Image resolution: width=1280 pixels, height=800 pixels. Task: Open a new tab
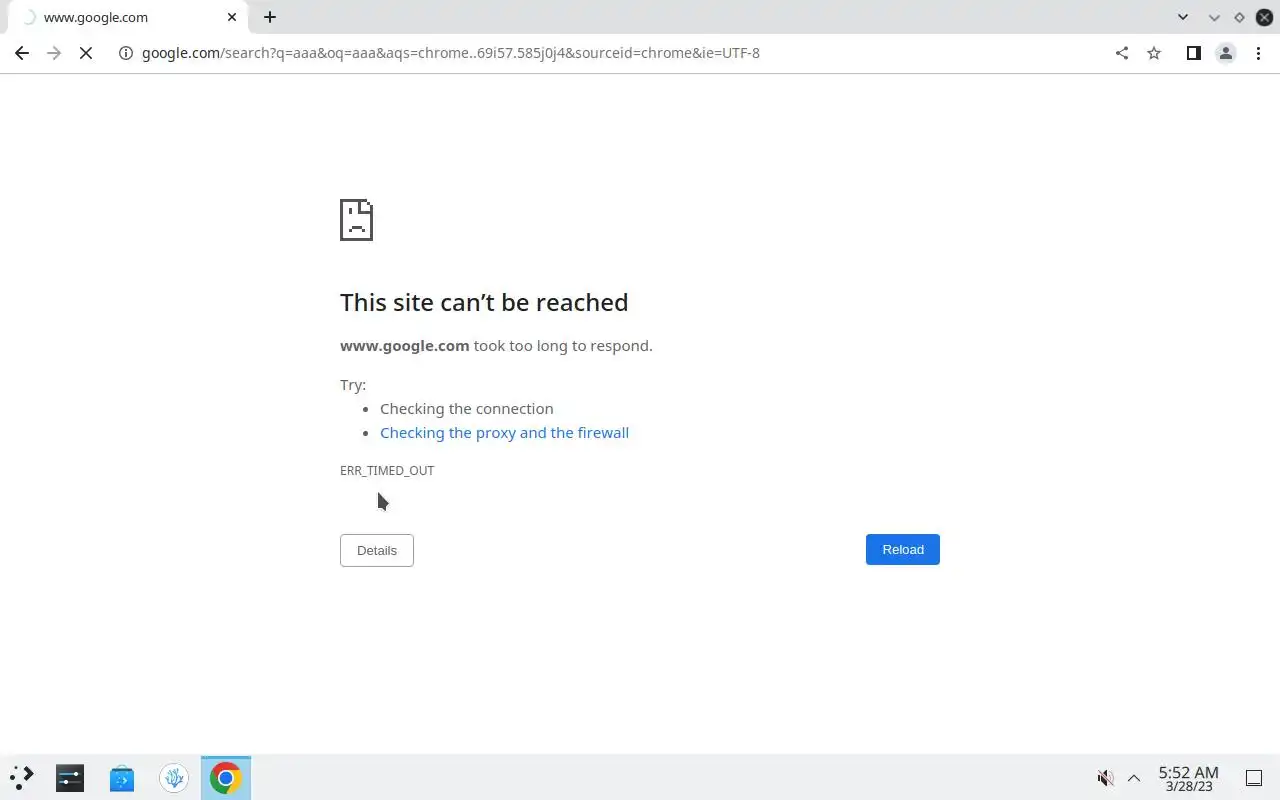[x=270, y=17]
